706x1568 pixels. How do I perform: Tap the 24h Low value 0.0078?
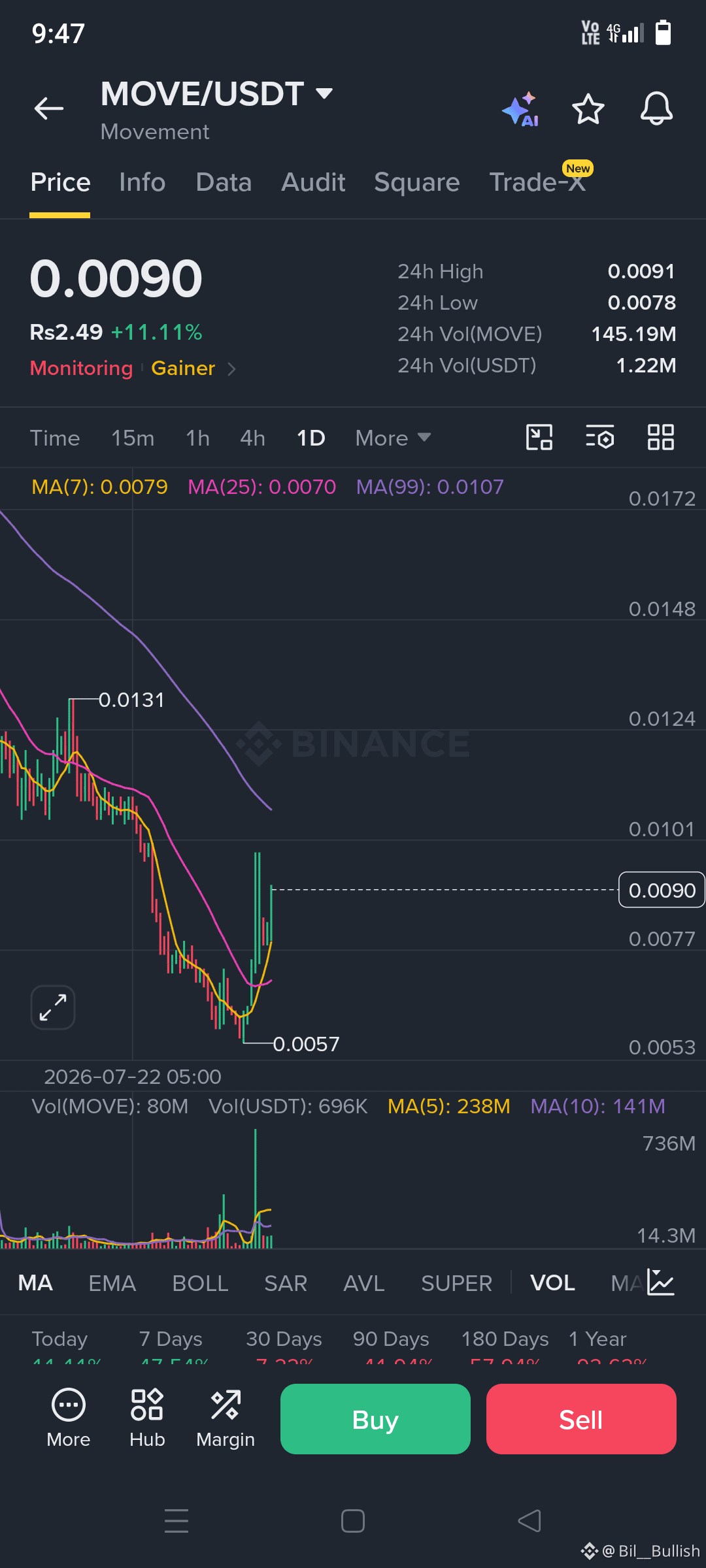[642, 302]
